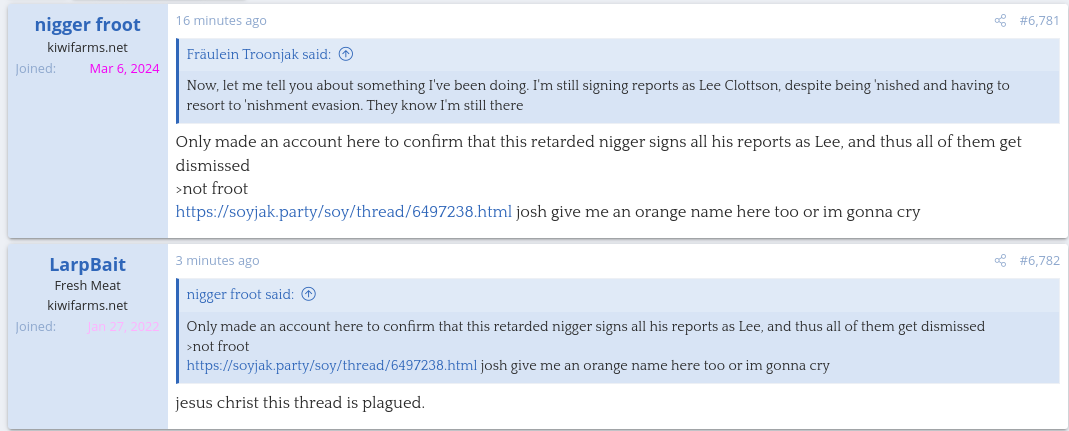Click the share icon on post #6,782
Screen dimensions: 1069x431
(x=1000, y=261)
